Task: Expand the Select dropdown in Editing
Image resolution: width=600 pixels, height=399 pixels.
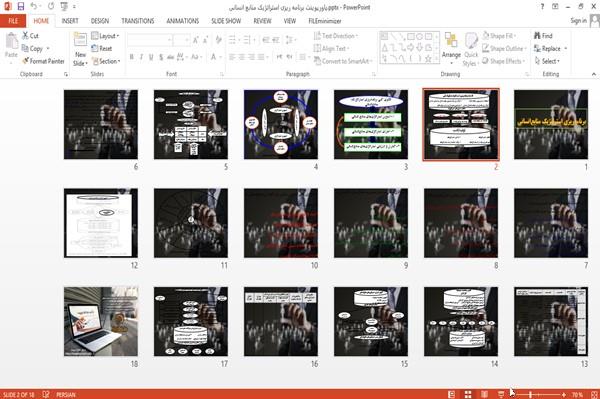Action: (547, 61)
